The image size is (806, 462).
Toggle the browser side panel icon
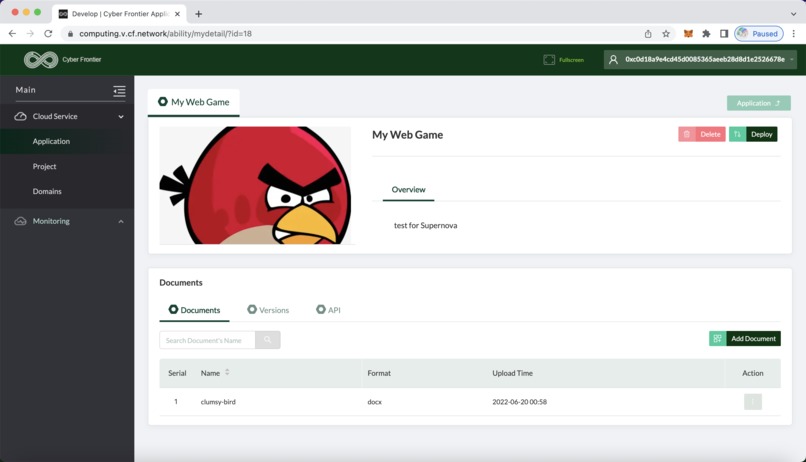coord(724,33)
